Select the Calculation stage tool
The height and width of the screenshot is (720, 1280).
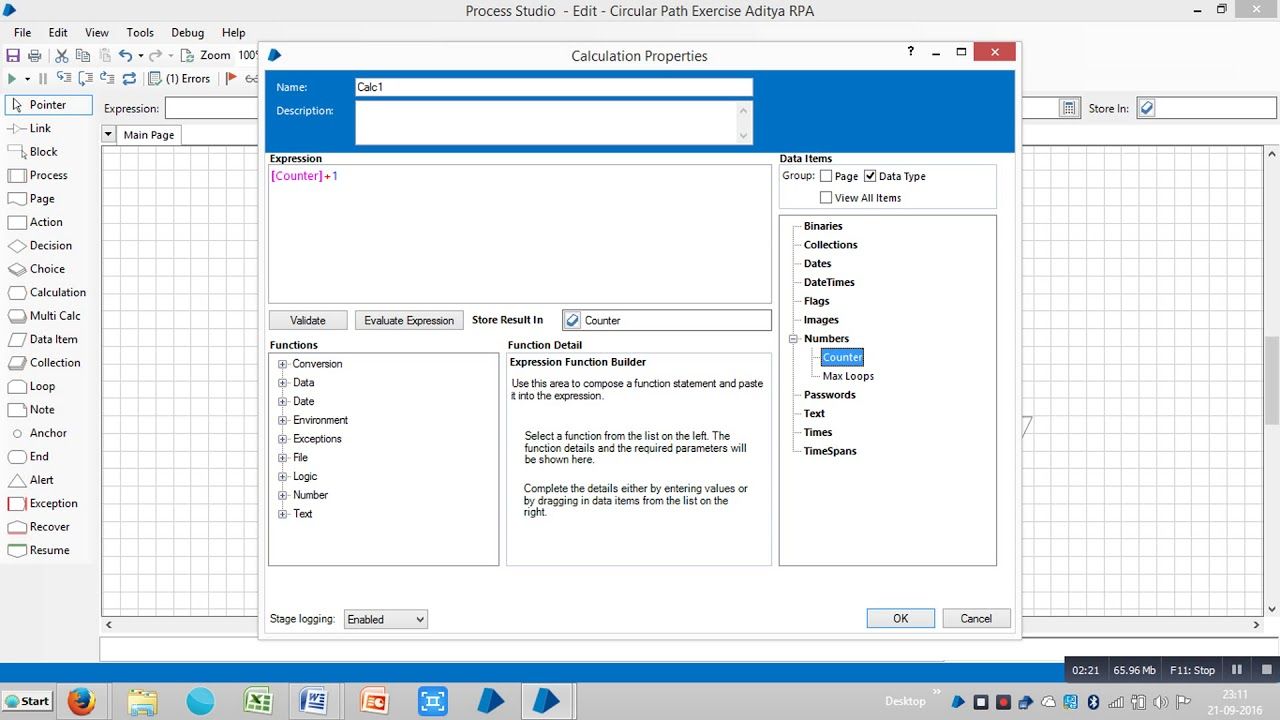(46, 292)
